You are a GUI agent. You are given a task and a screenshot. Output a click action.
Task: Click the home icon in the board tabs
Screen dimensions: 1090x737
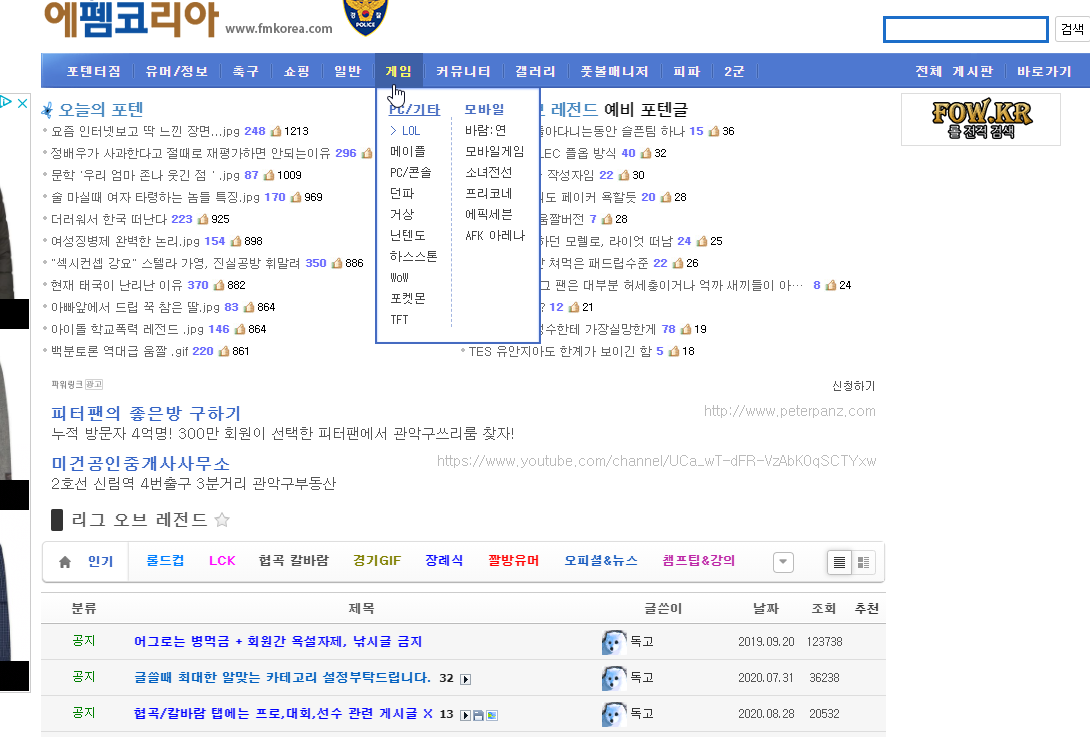65,562
